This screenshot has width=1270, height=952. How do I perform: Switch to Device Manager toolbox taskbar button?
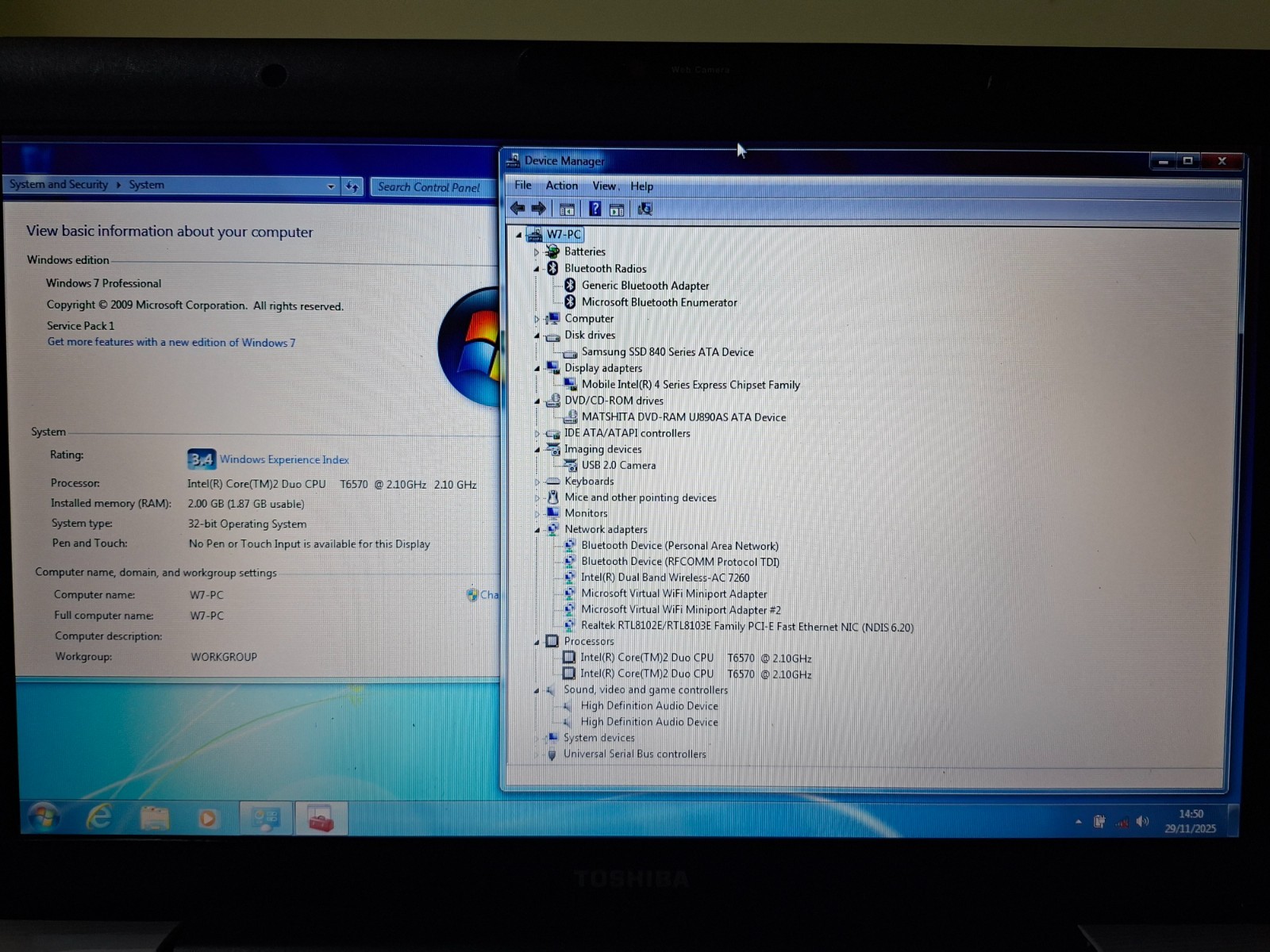[321, 818]
